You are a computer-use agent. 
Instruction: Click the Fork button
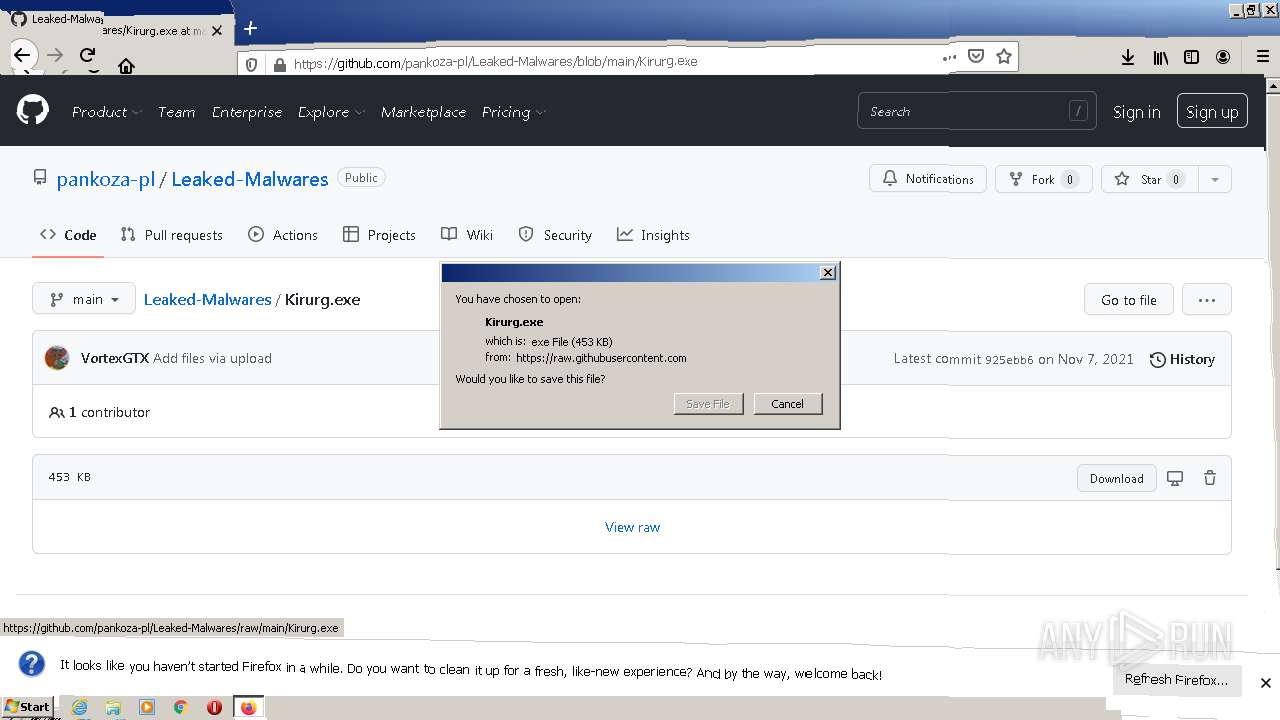click(x=1043, y=179)
